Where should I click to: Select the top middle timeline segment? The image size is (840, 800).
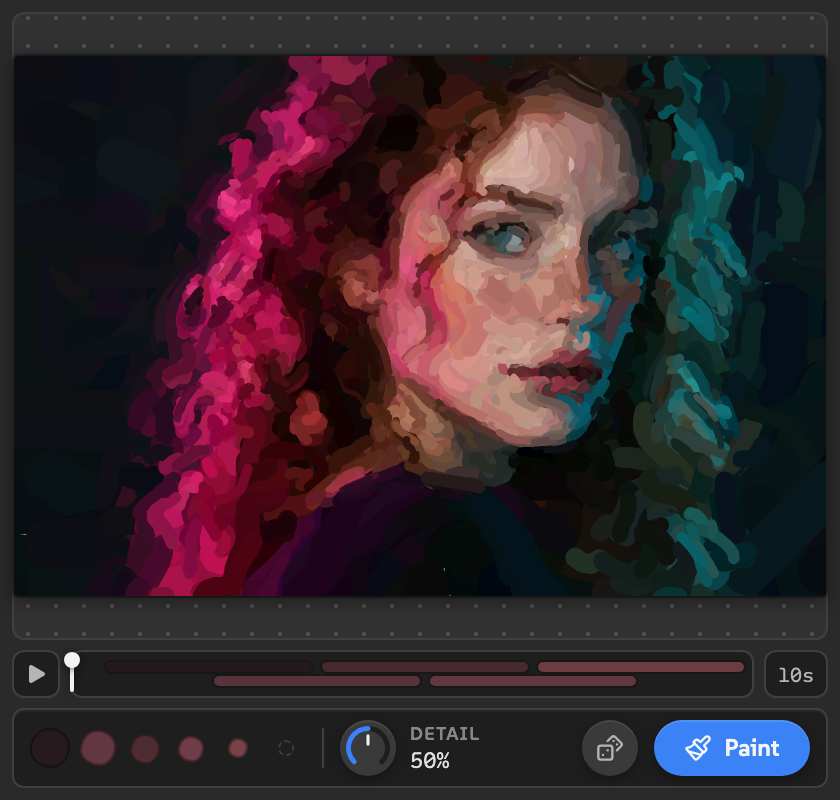point(425,667)
